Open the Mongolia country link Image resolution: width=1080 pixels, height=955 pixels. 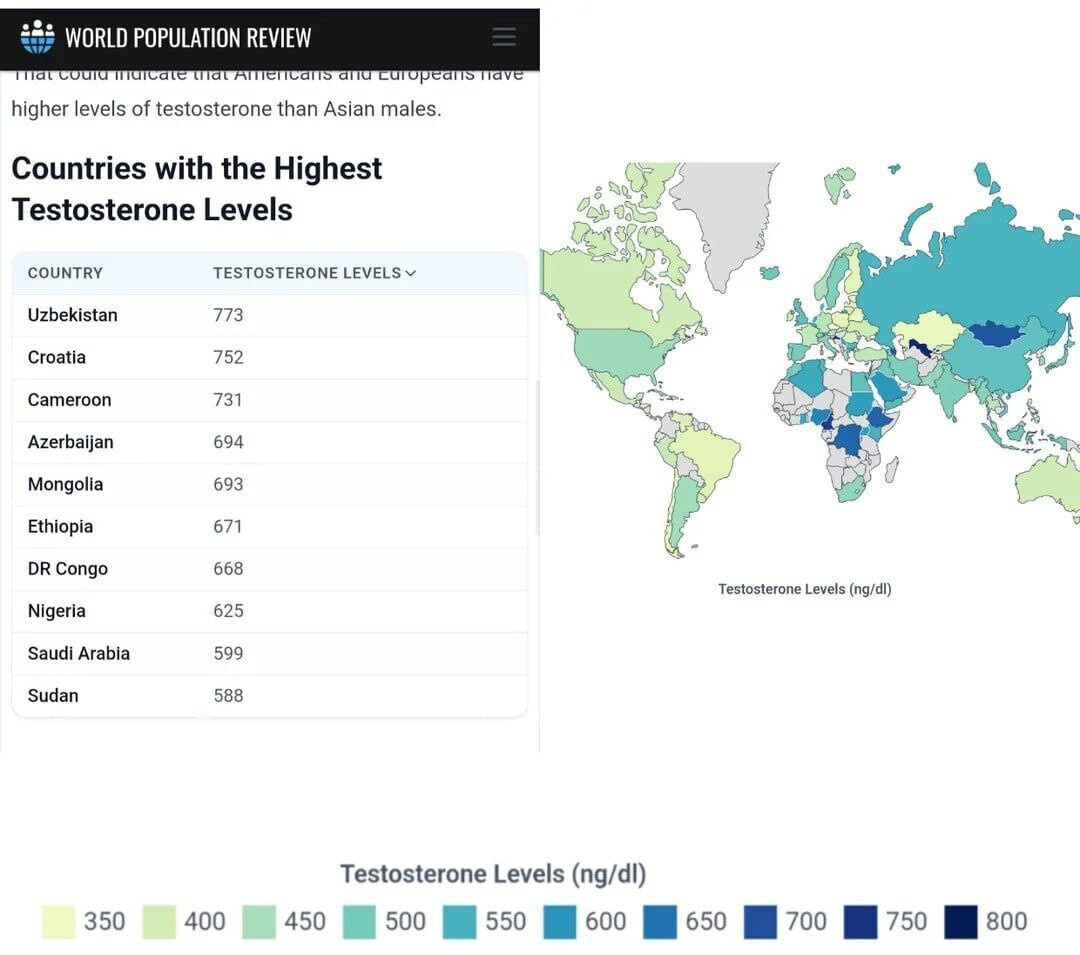[x=65, y=485]
